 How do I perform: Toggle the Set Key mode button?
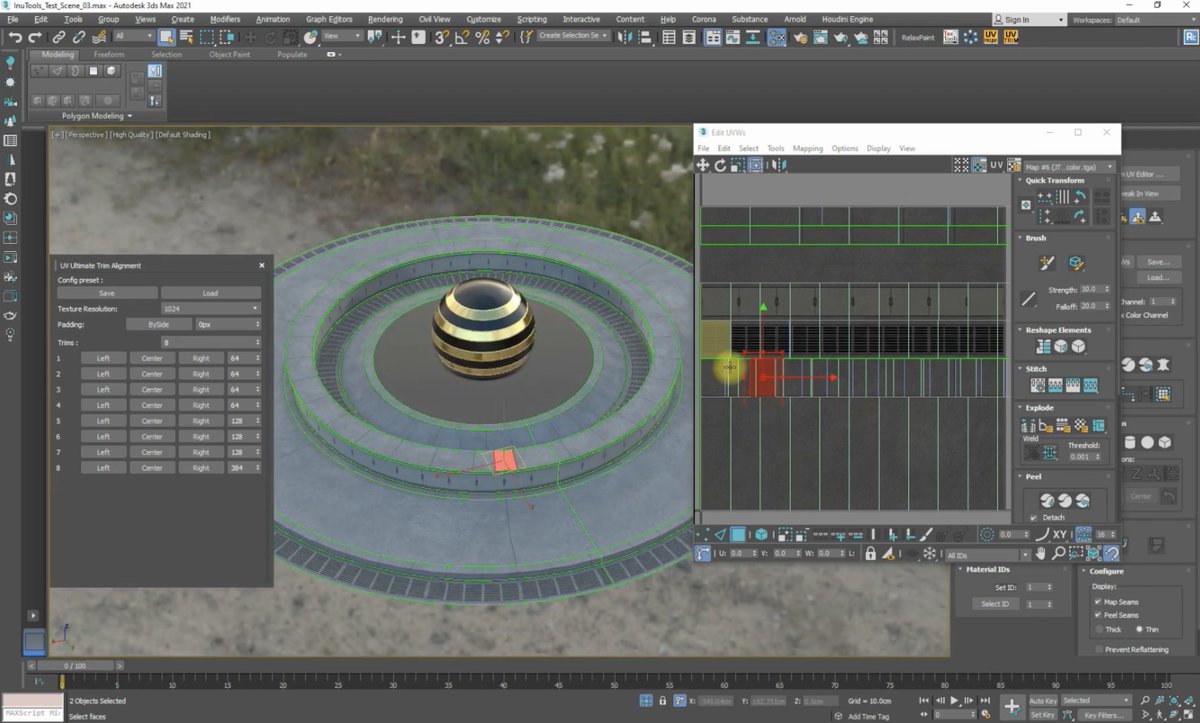(1043, 715)
